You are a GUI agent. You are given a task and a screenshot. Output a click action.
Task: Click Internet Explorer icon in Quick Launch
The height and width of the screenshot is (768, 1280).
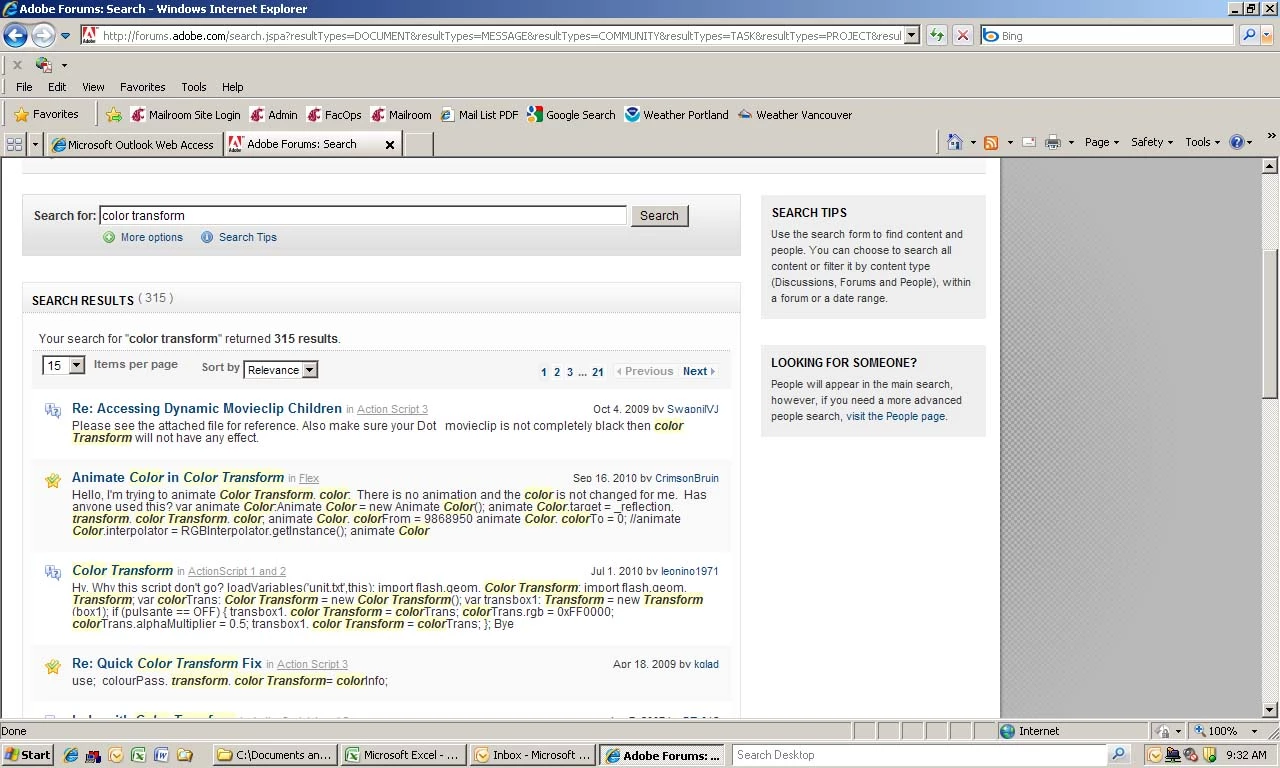click(x=70, y=755)
